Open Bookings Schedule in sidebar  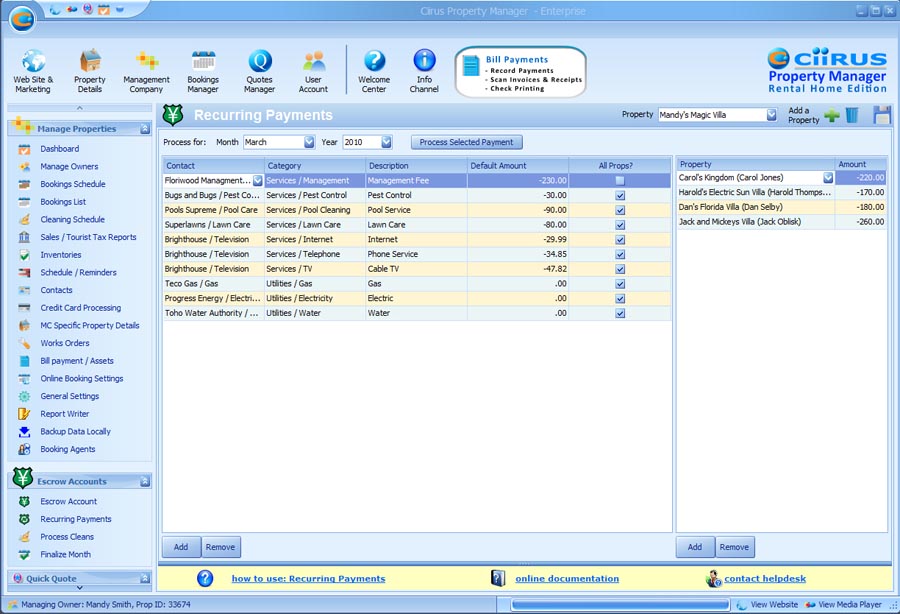(x=73, y=184)
